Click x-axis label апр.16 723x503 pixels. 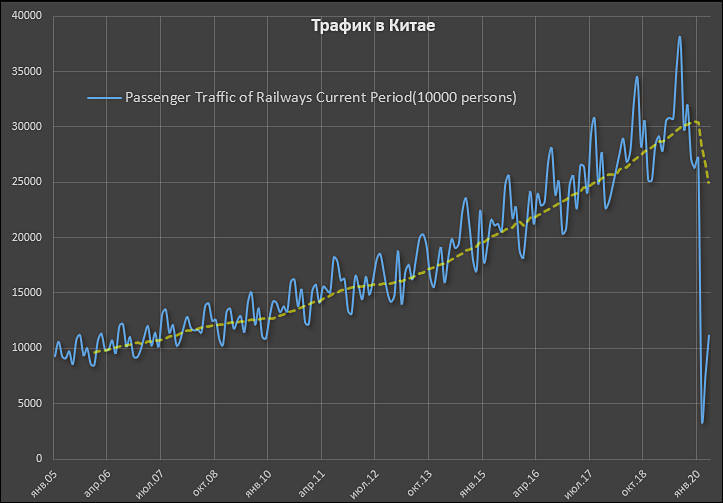coord(526,483)
